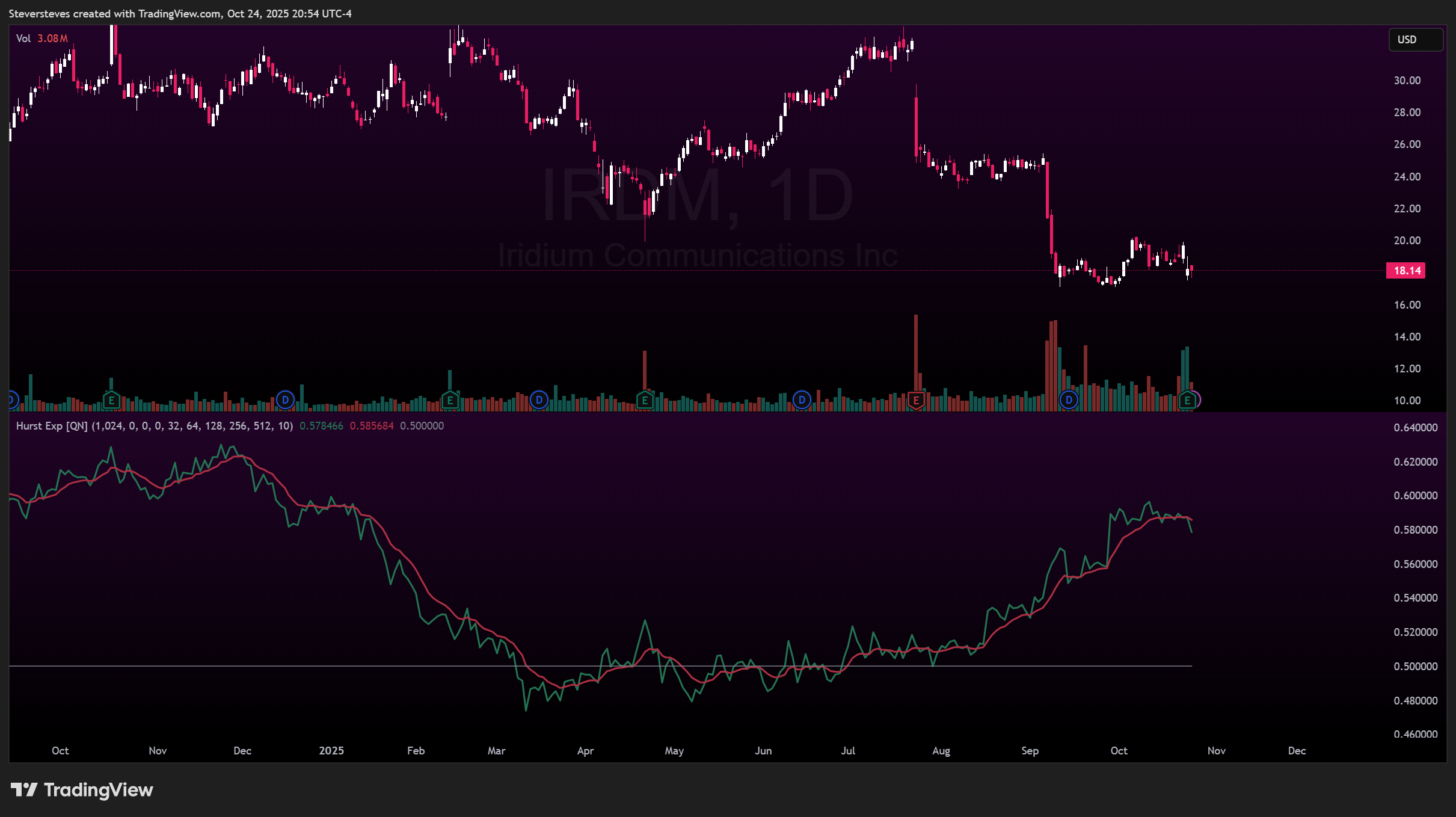Click the earnings marker in October 2024
The image size is (1456, 817).
click(111, 400)
